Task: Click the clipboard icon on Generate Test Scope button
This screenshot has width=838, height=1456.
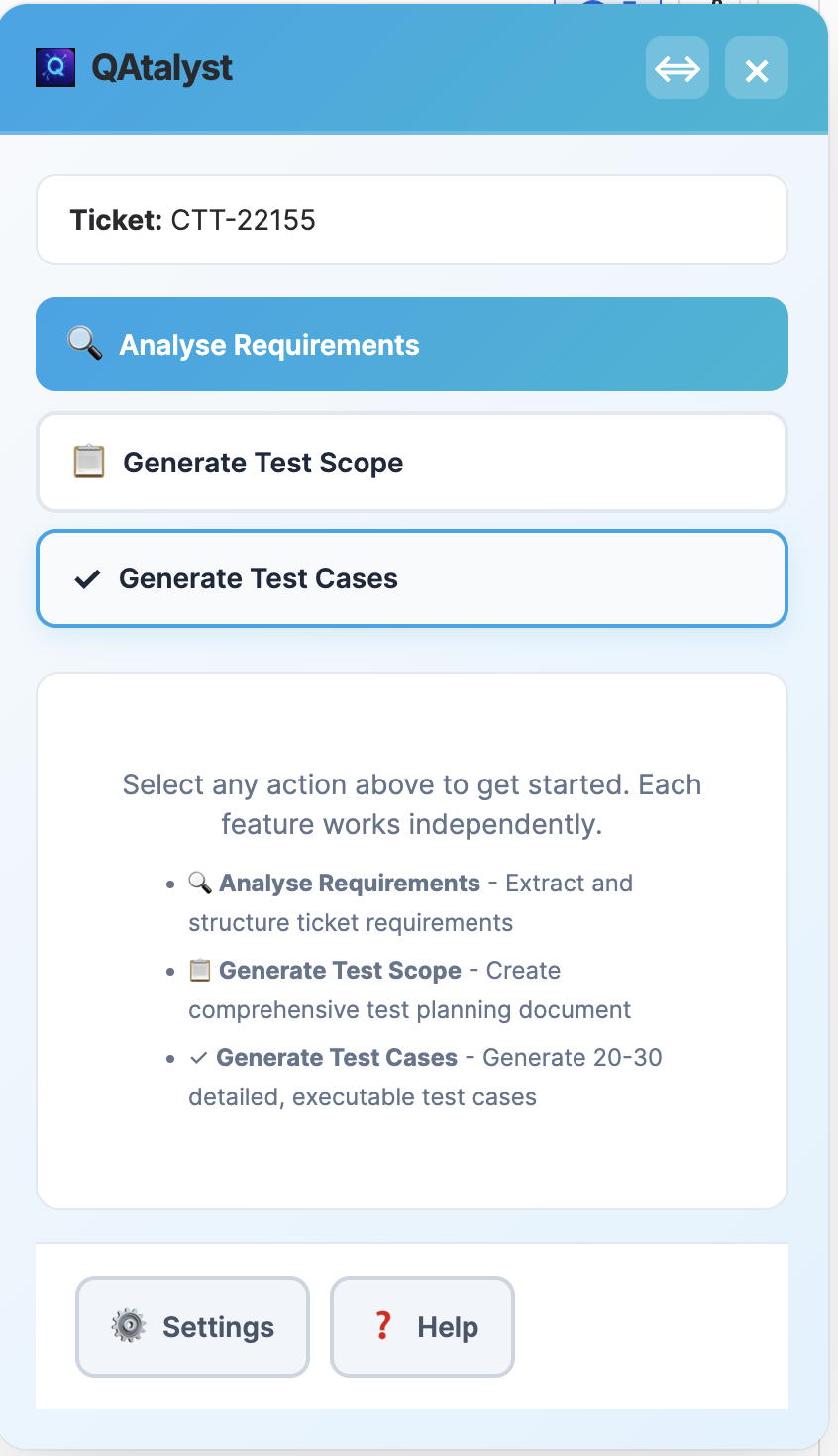Action: click(89, 462)
